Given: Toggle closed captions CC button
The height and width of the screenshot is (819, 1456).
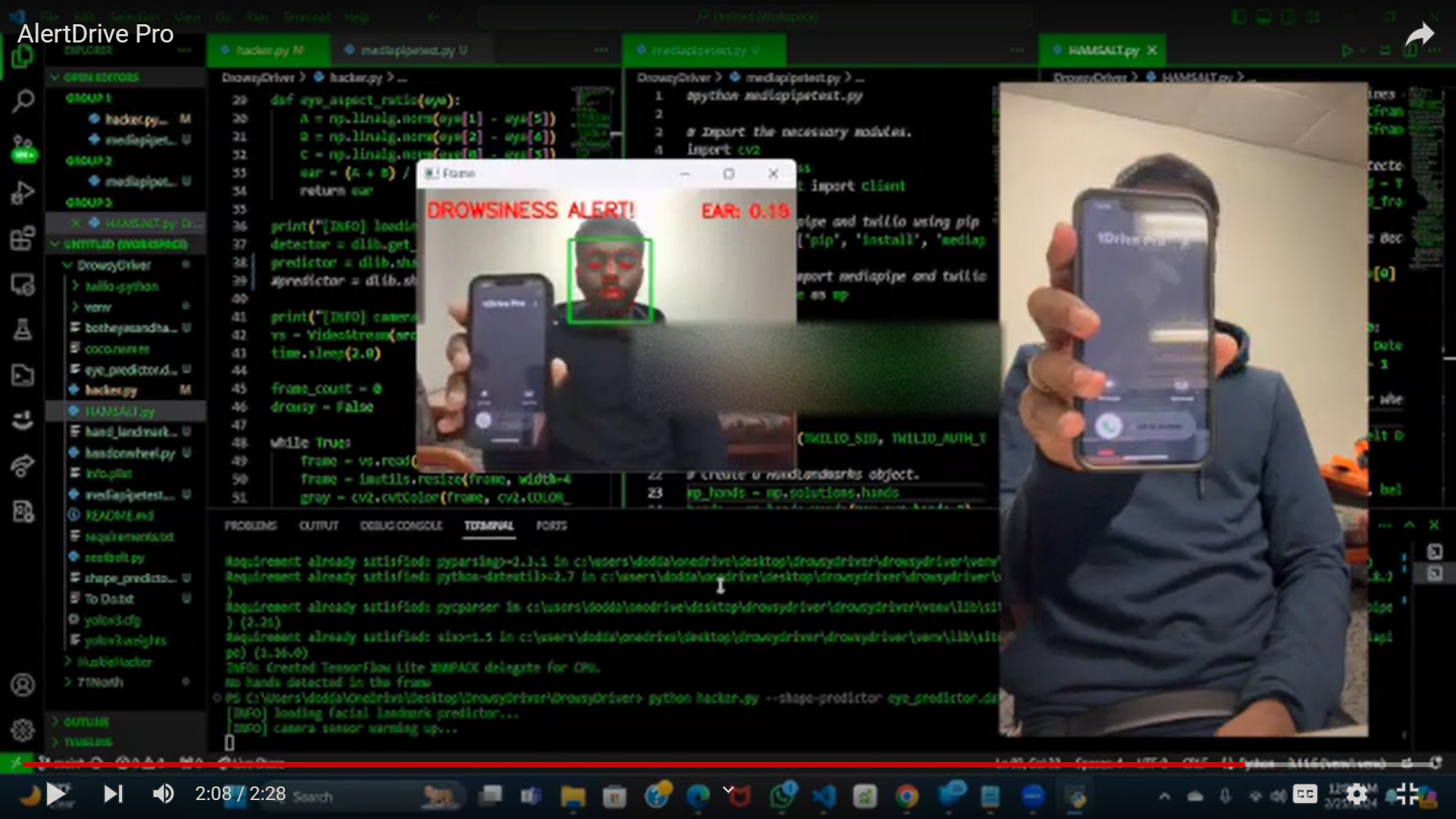Looking at the screenshot, I should [x=1305, y=794].
